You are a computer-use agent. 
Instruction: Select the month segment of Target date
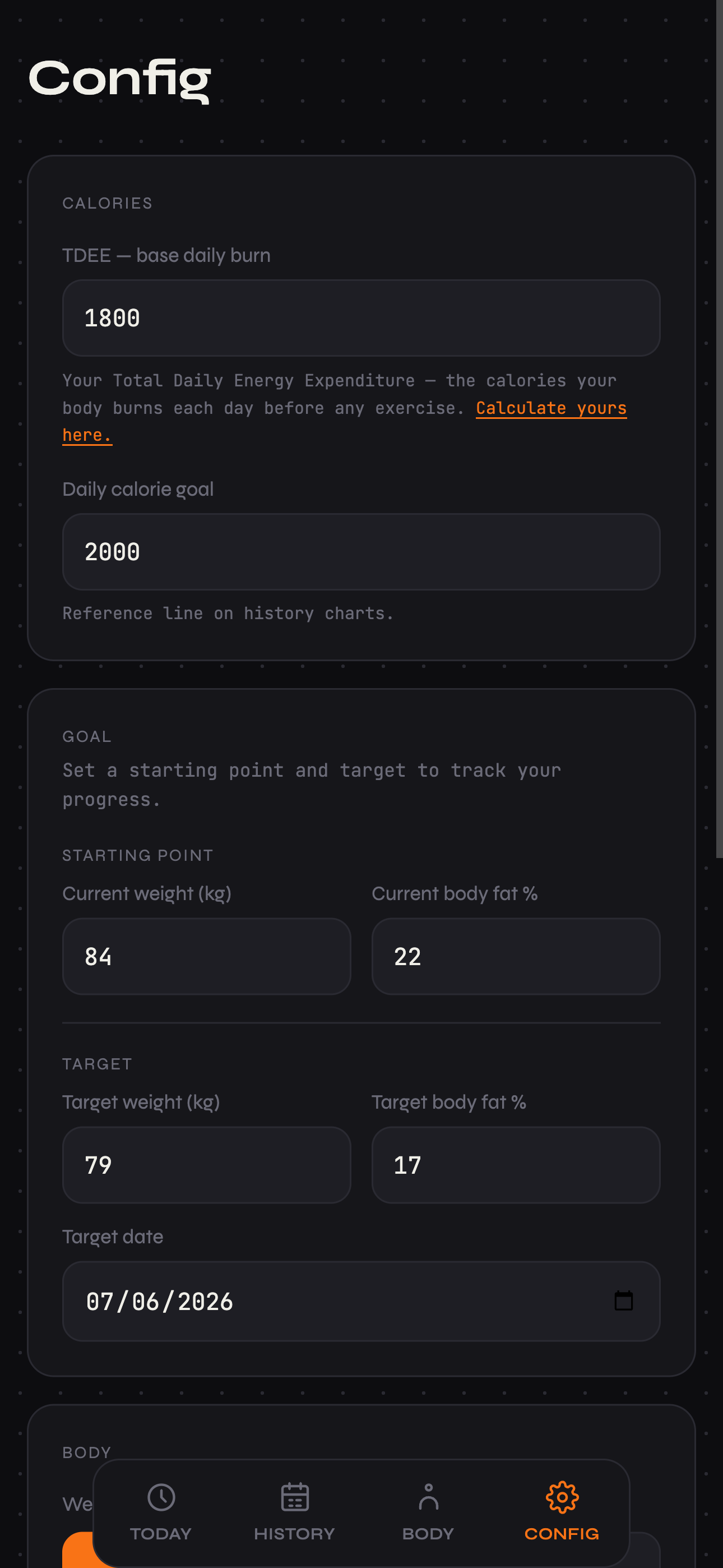coord(100,1302)
